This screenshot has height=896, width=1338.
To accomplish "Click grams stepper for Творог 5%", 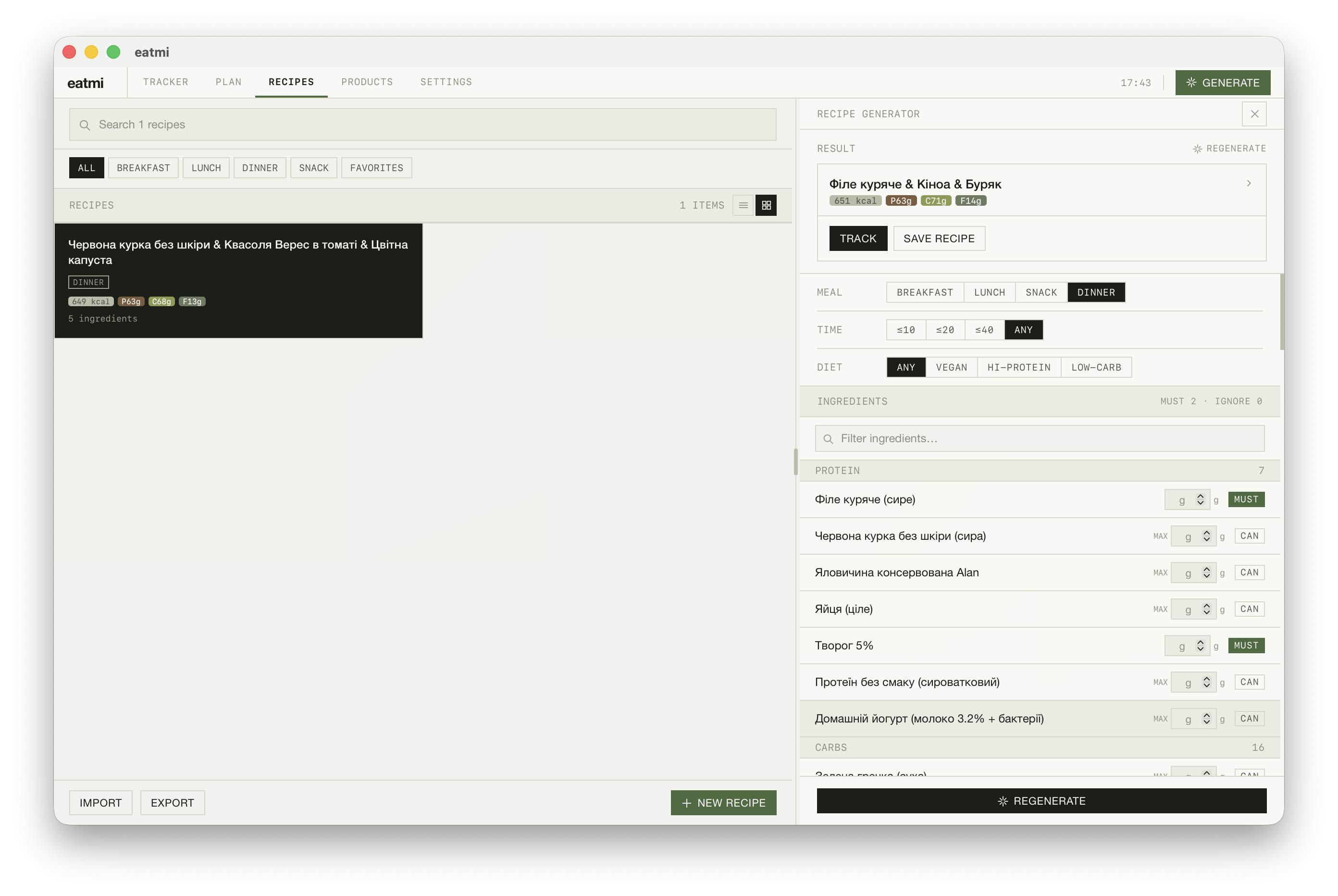I will (1201, 646).
